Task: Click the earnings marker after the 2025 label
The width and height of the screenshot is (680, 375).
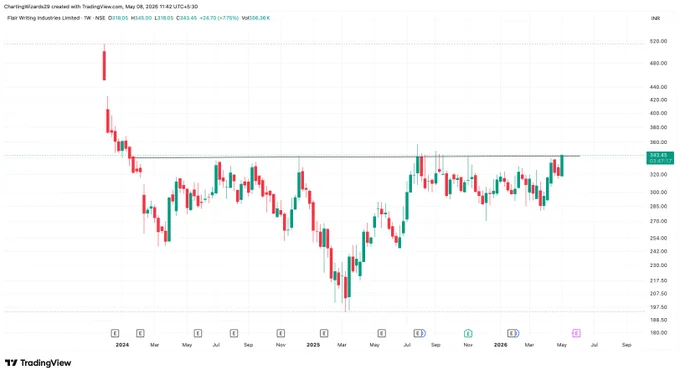Action: coord(324,333)
